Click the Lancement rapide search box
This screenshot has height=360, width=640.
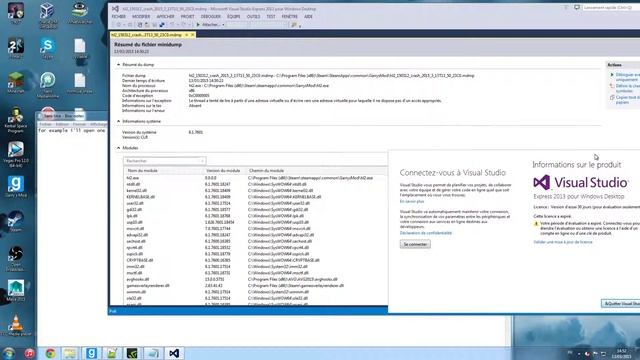pos(611,8)
